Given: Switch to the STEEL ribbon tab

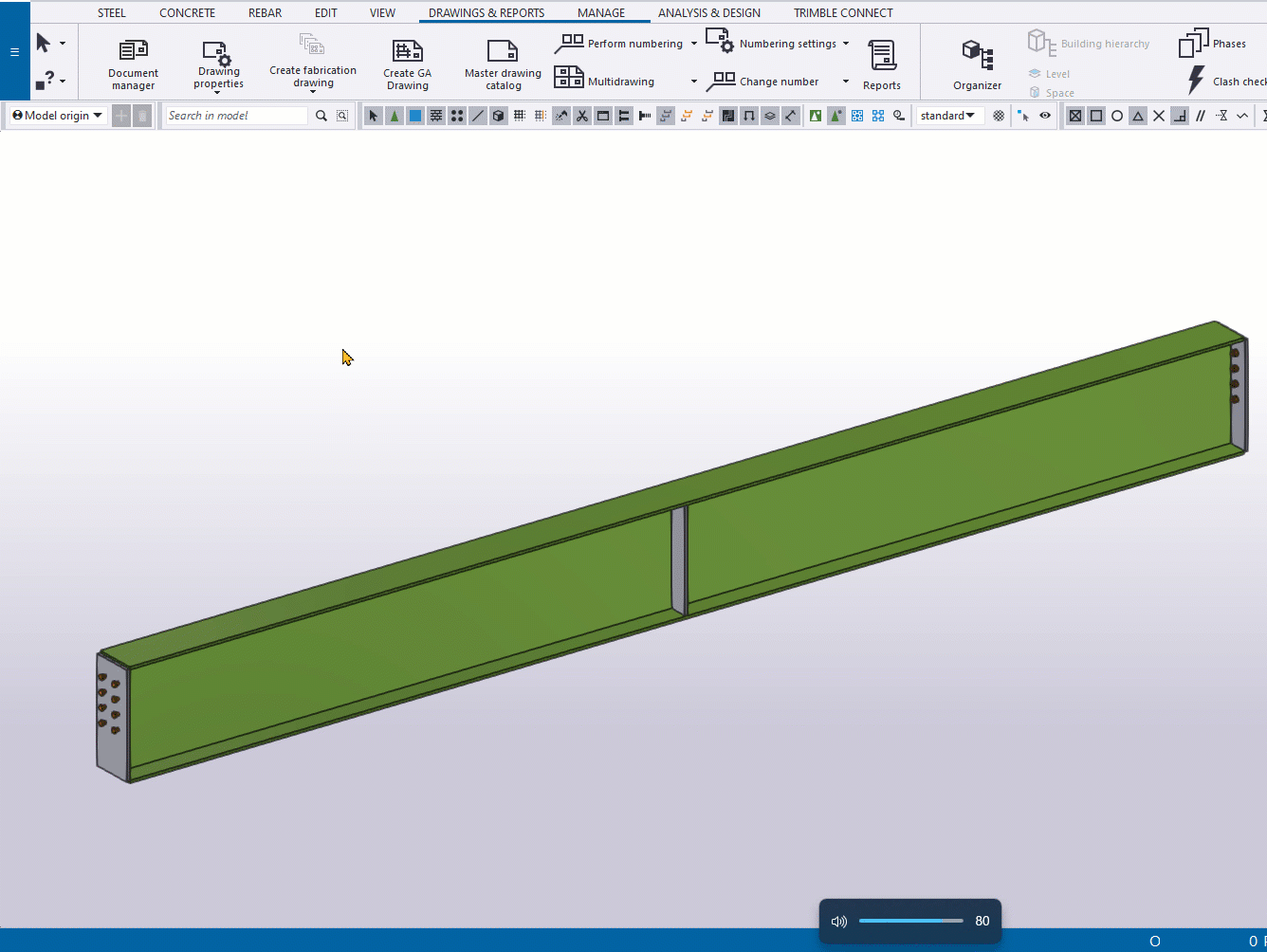Looking at the screenshot, I should coord(111,13).
